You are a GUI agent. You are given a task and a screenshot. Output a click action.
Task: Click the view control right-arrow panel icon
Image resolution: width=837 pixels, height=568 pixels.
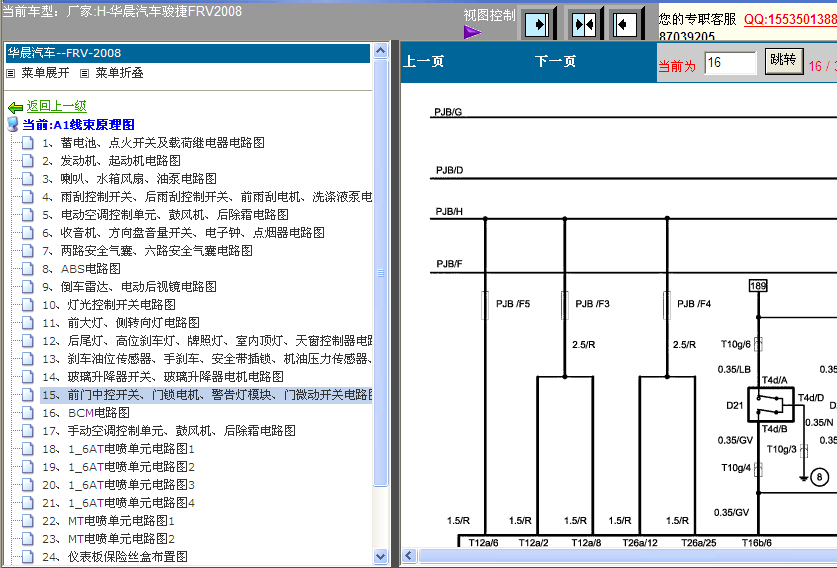(x=538, y=24)
